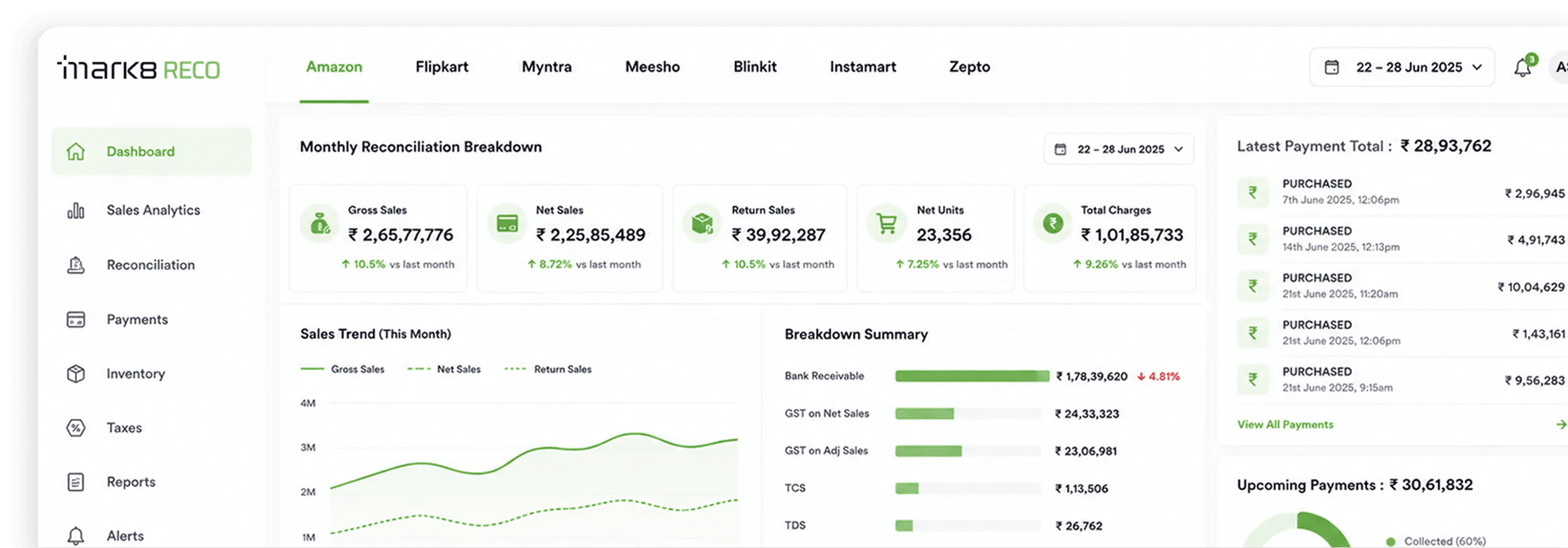Click the Alerts bell icon in sidebar
Image resolution: width=1568 pixels, height=548 pixels.
coord(76,536)
